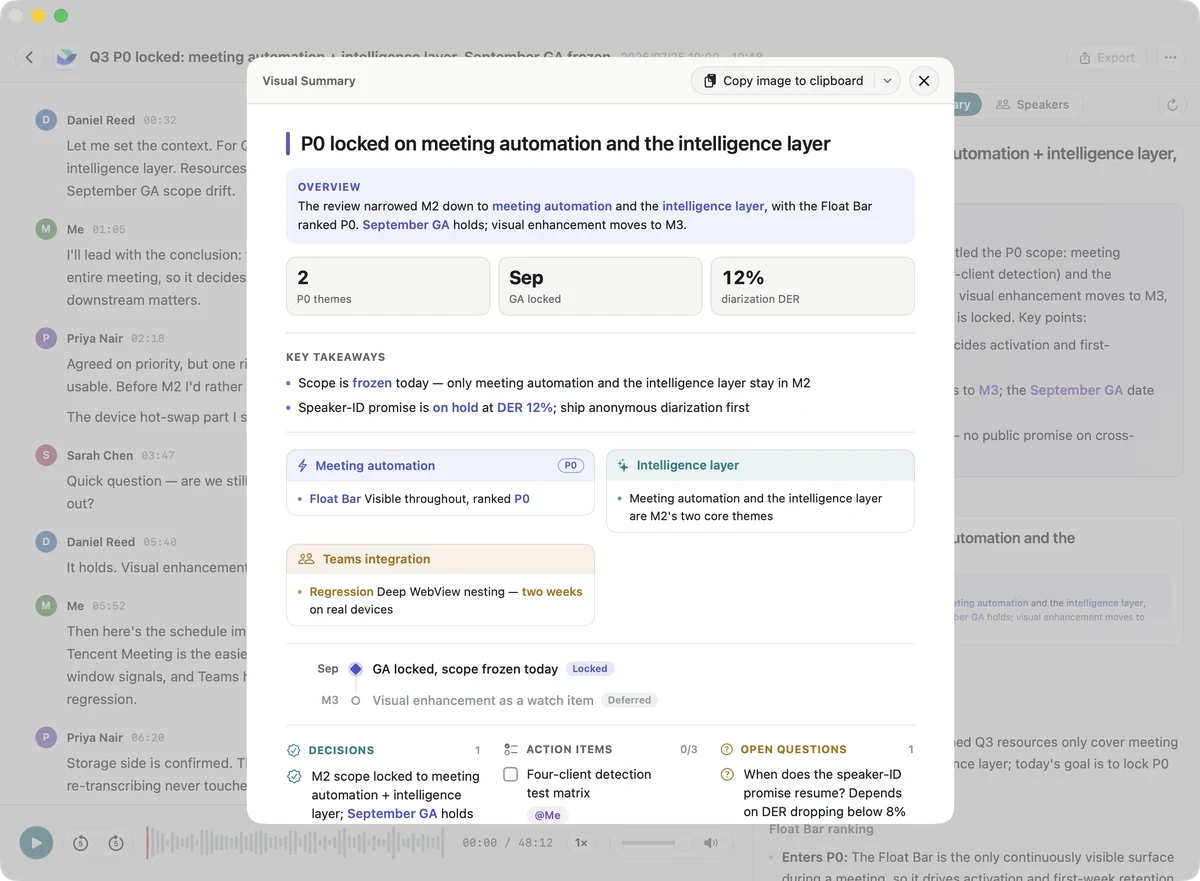
Task: Click the 'on hold' highlighted text
Action: pos(455,408)
